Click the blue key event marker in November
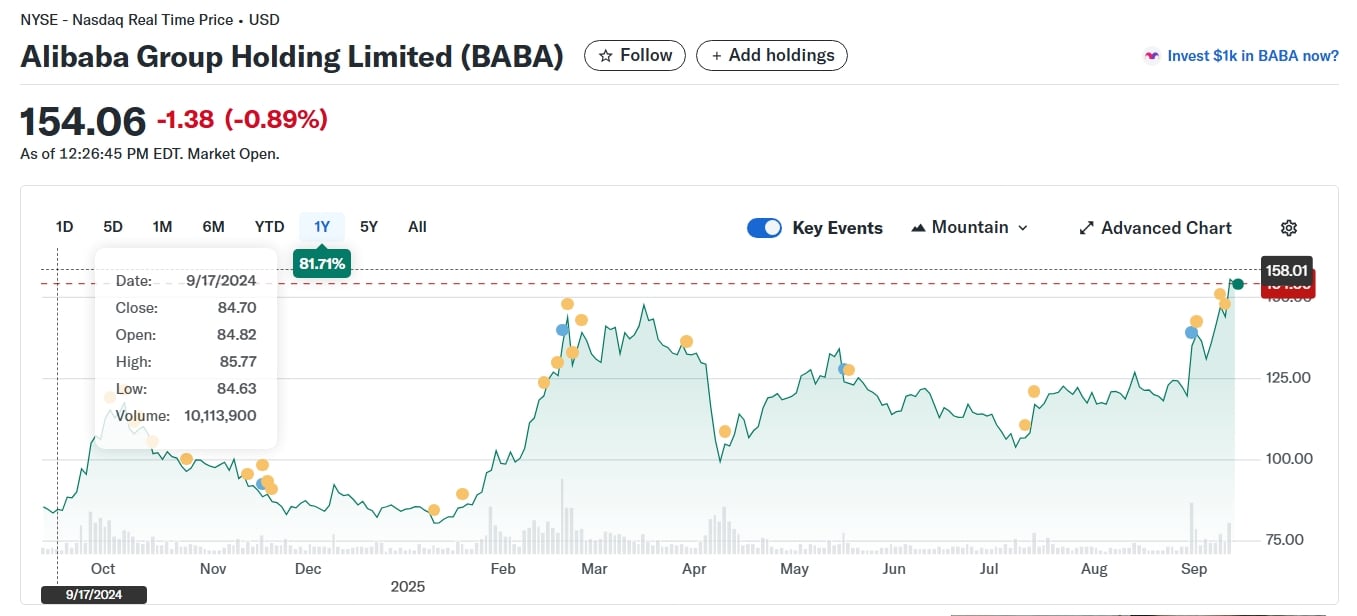The width and height of the screenshot is (1357, 616). (x=262, y=484)
